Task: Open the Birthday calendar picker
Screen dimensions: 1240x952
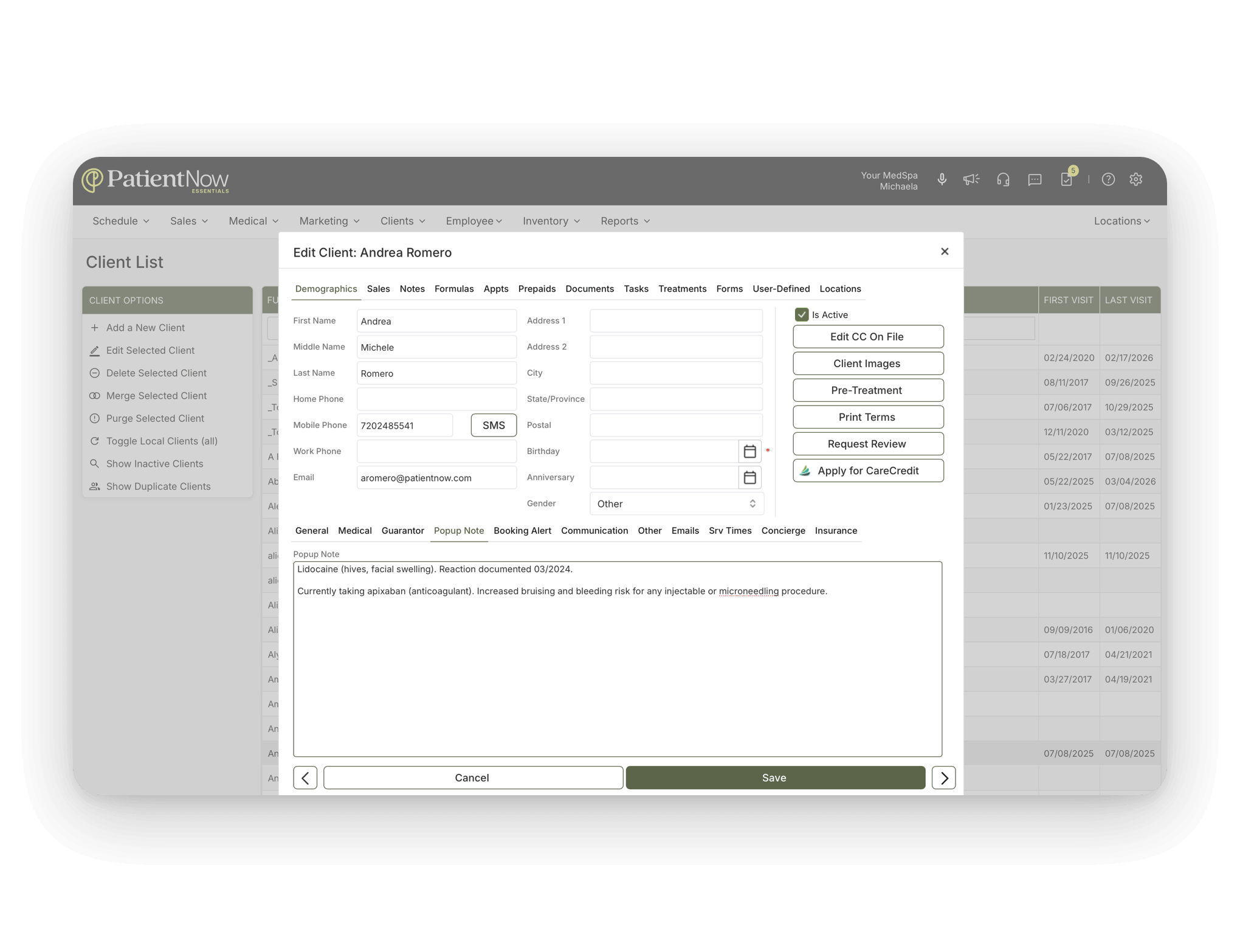Action: point(749,452)
